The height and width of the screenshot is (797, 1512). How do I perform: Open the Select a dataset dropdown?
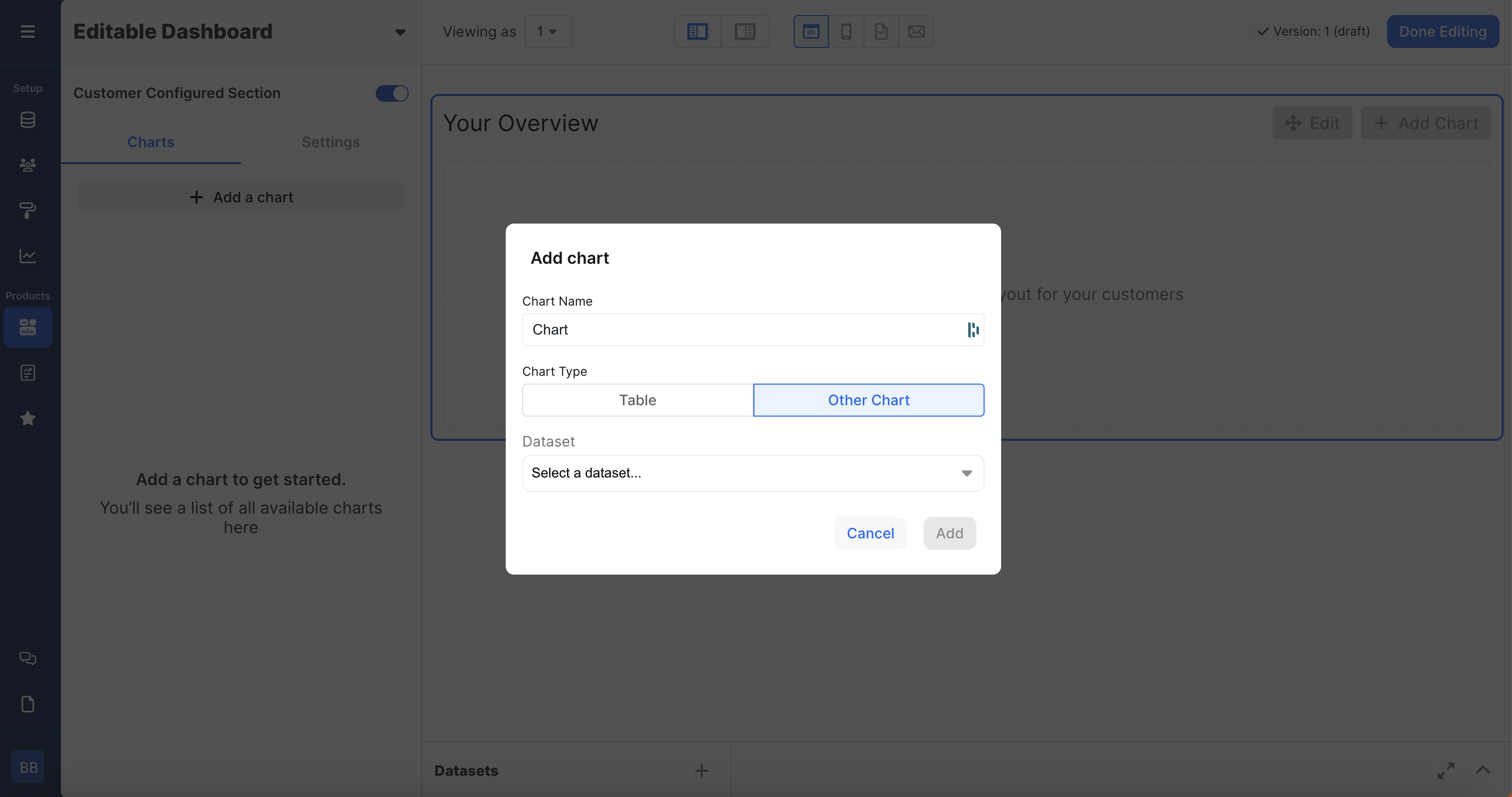[752, 473]
